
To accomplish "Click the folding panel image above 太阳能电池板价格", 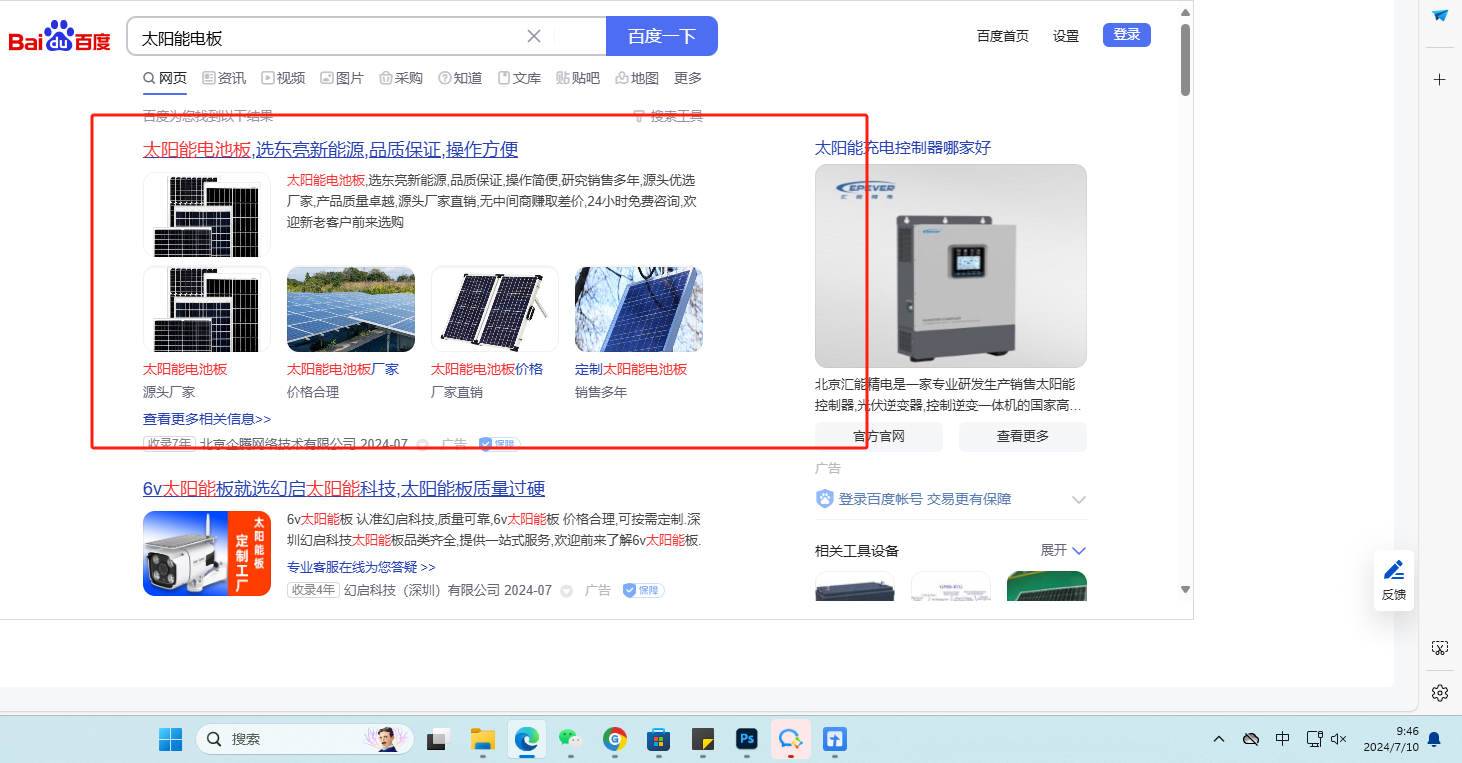I will click(495, 309).
